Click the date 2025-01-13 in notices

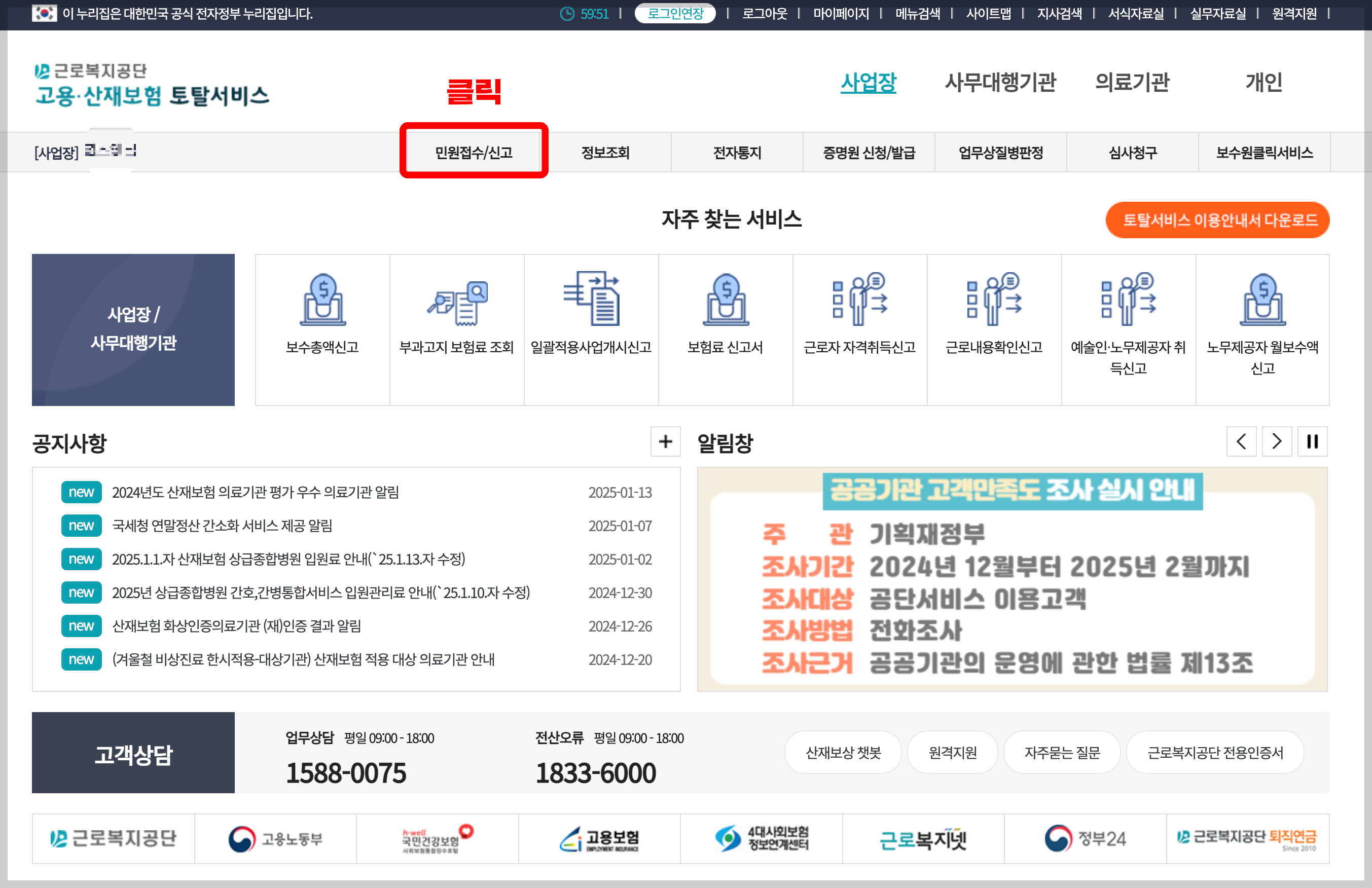pos(620,492)
